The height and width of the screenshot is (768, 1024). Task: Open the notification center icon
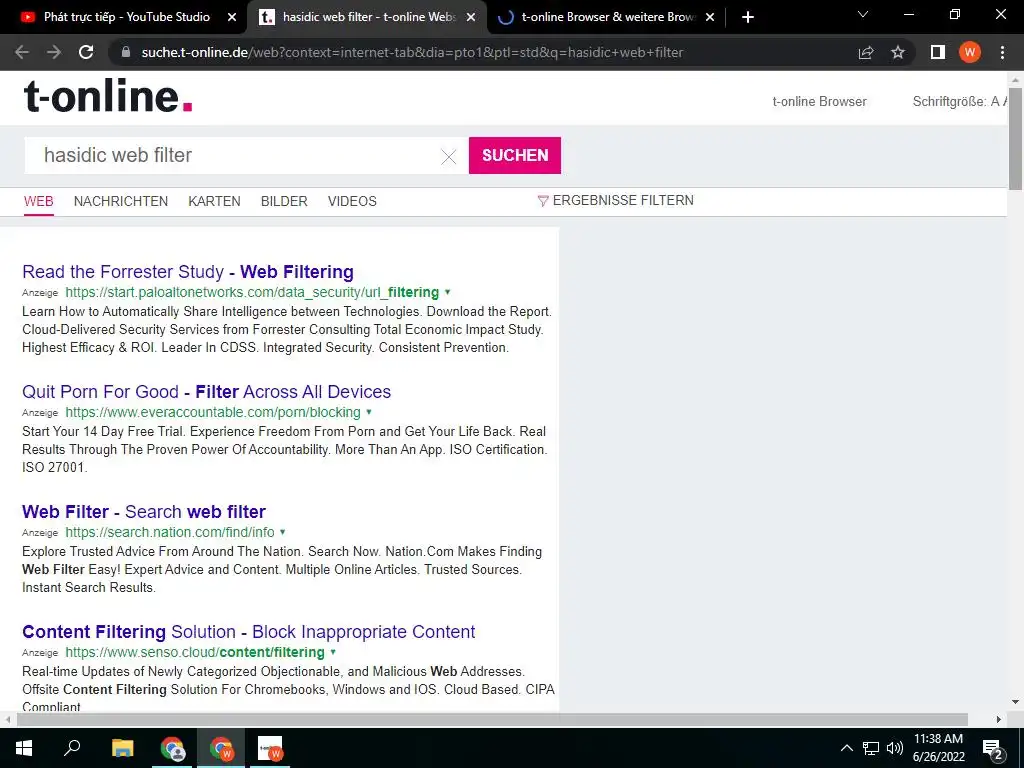coord(993,749)
